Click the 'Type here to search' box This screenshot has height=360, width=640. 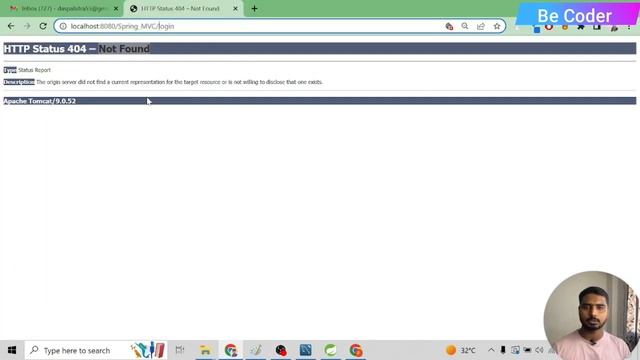click(96, 350)
